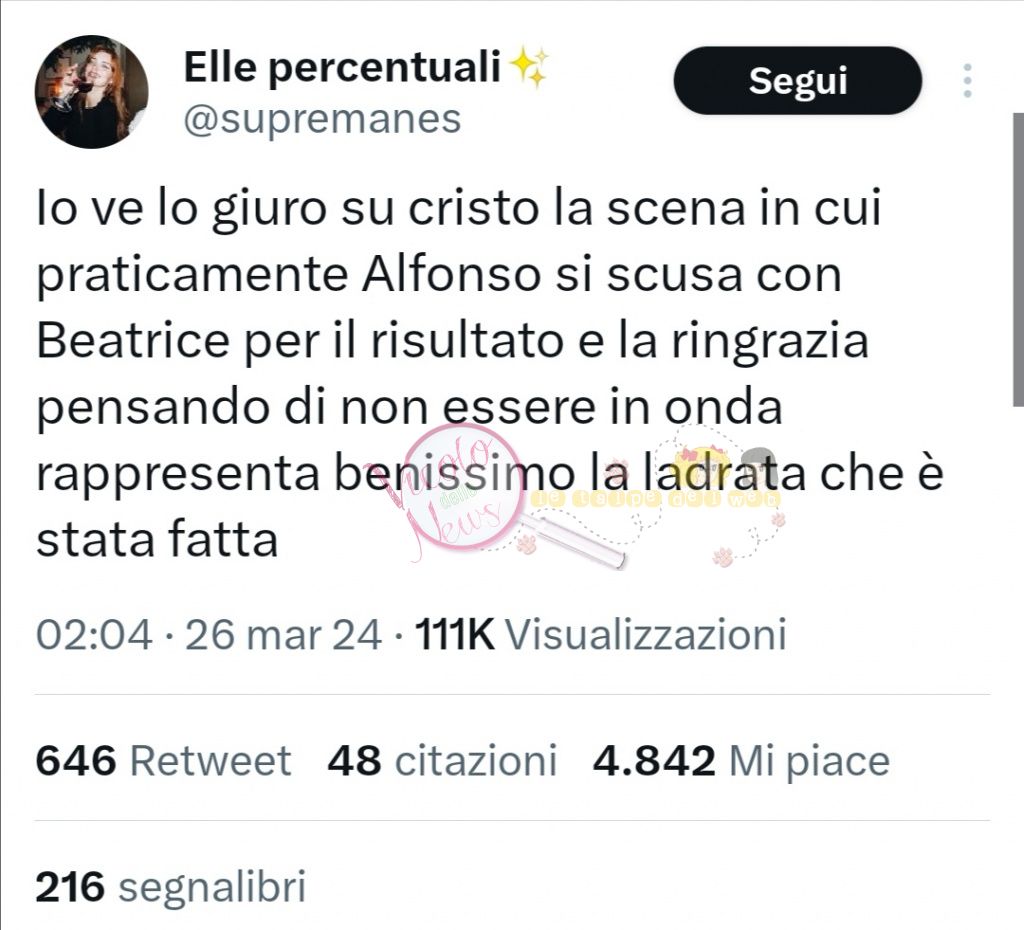Click the name Beatrice in the tweet

pyautogui.click(x=133, y=342)
